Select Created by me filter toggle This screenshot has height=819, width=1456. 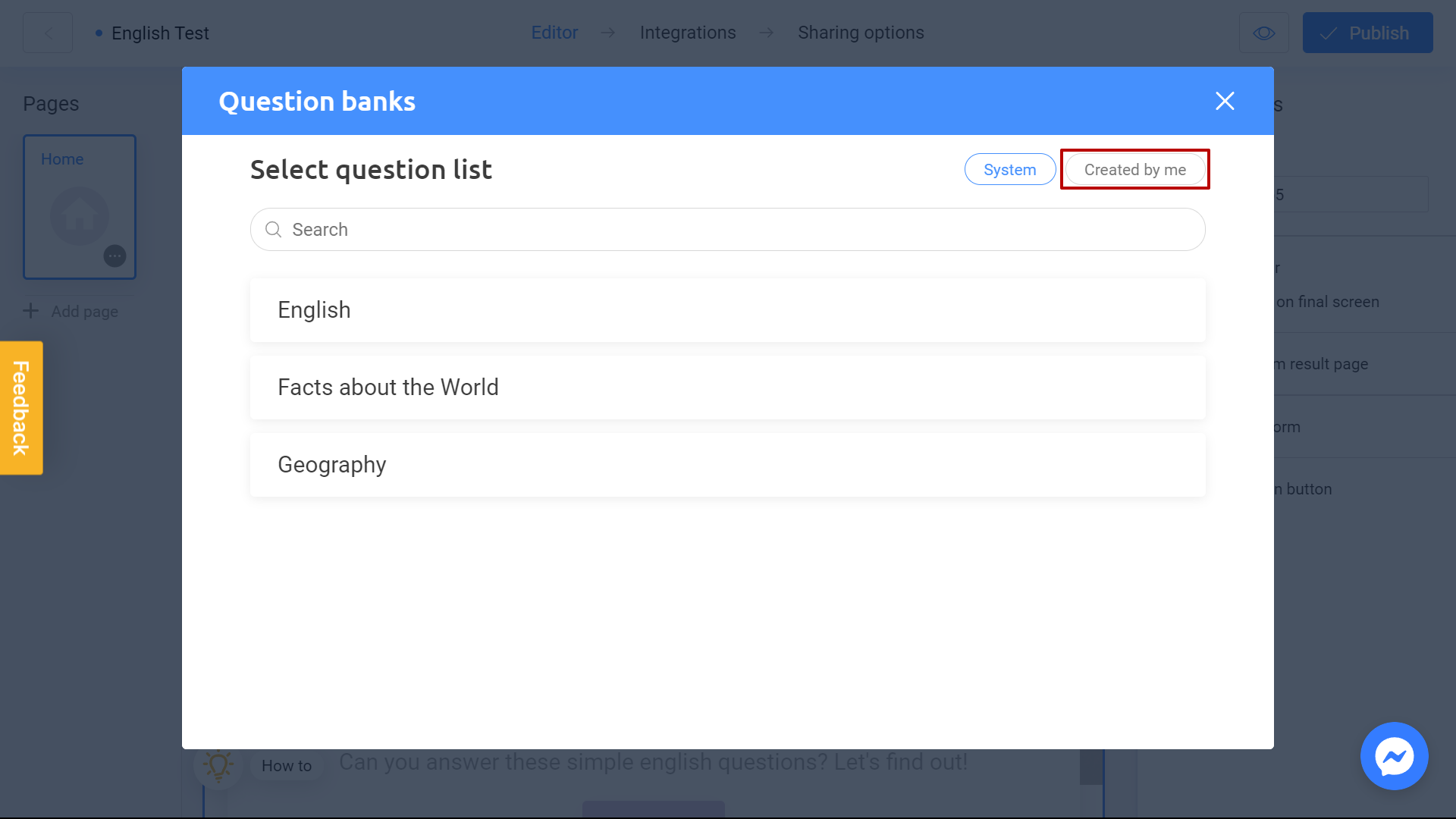[1135, 170]
